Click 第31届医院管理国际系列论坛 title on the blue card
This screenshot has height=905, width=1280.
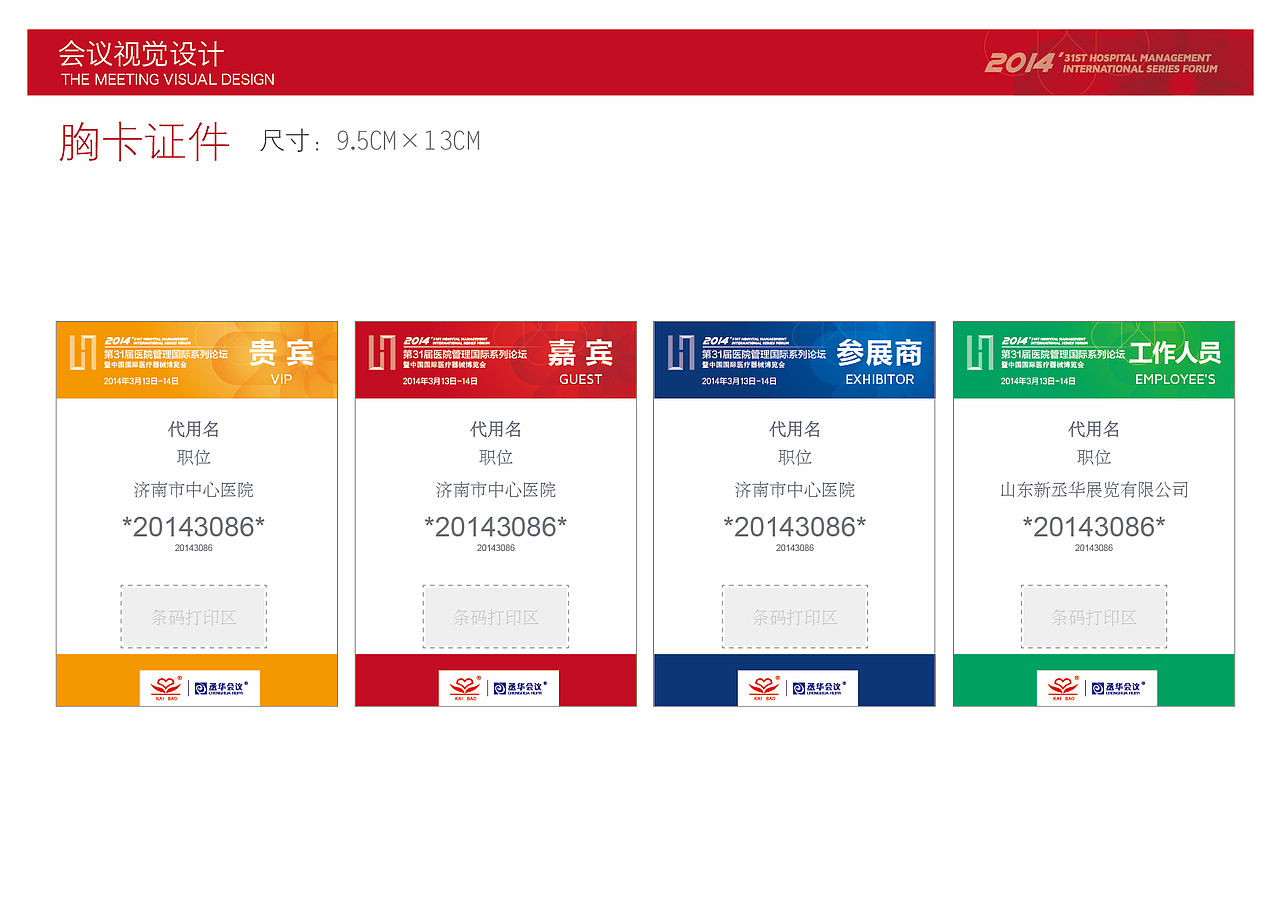[x=764, y=354]
